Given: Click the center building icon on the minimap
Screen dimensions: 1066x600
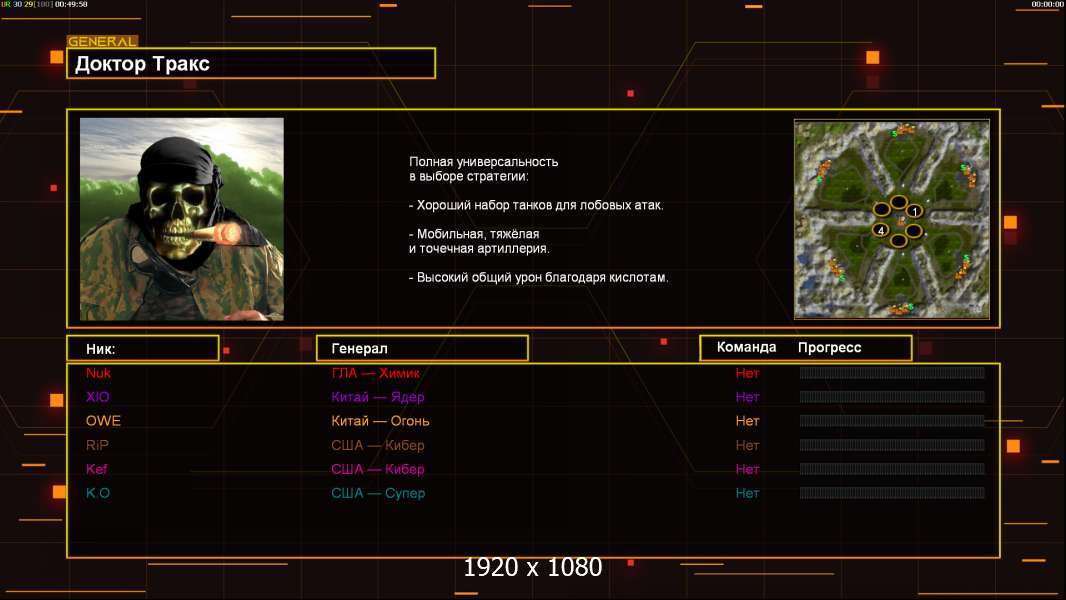Looking at the screenshot, I should [x=900, y=221].
